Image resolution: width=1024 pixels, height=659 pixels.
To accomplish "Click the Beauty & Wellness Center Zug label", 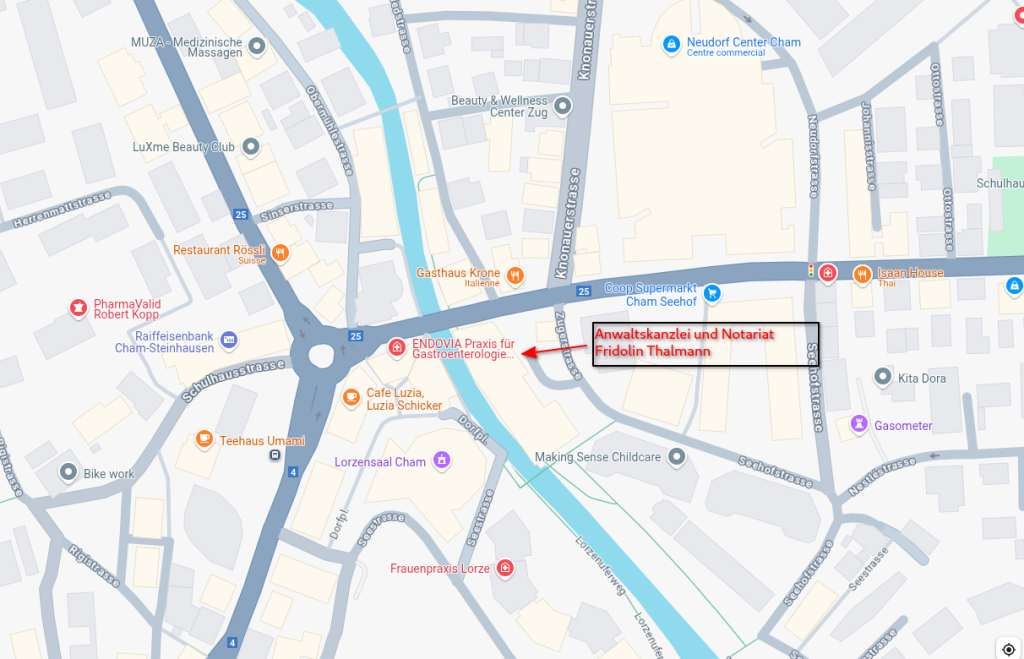I will (x=500, y=106).
